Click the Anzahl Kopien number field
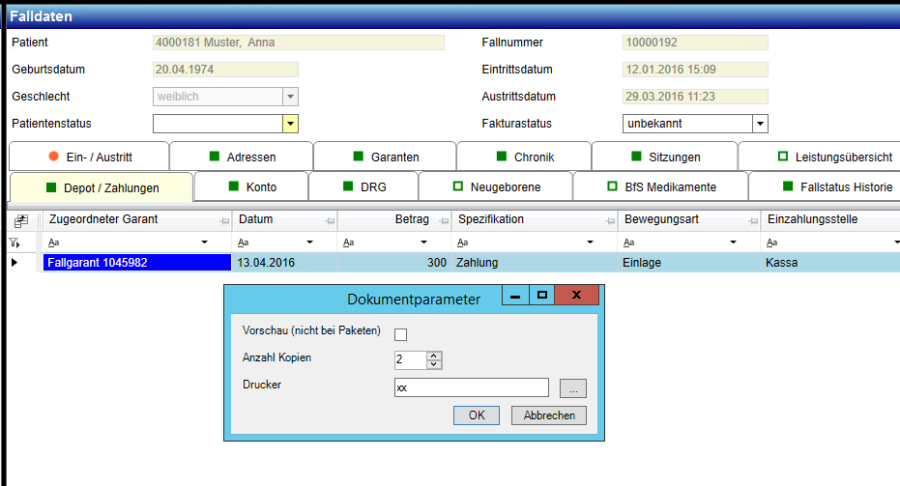The width and height of the screenshot is (900, 486). point(410,360)
